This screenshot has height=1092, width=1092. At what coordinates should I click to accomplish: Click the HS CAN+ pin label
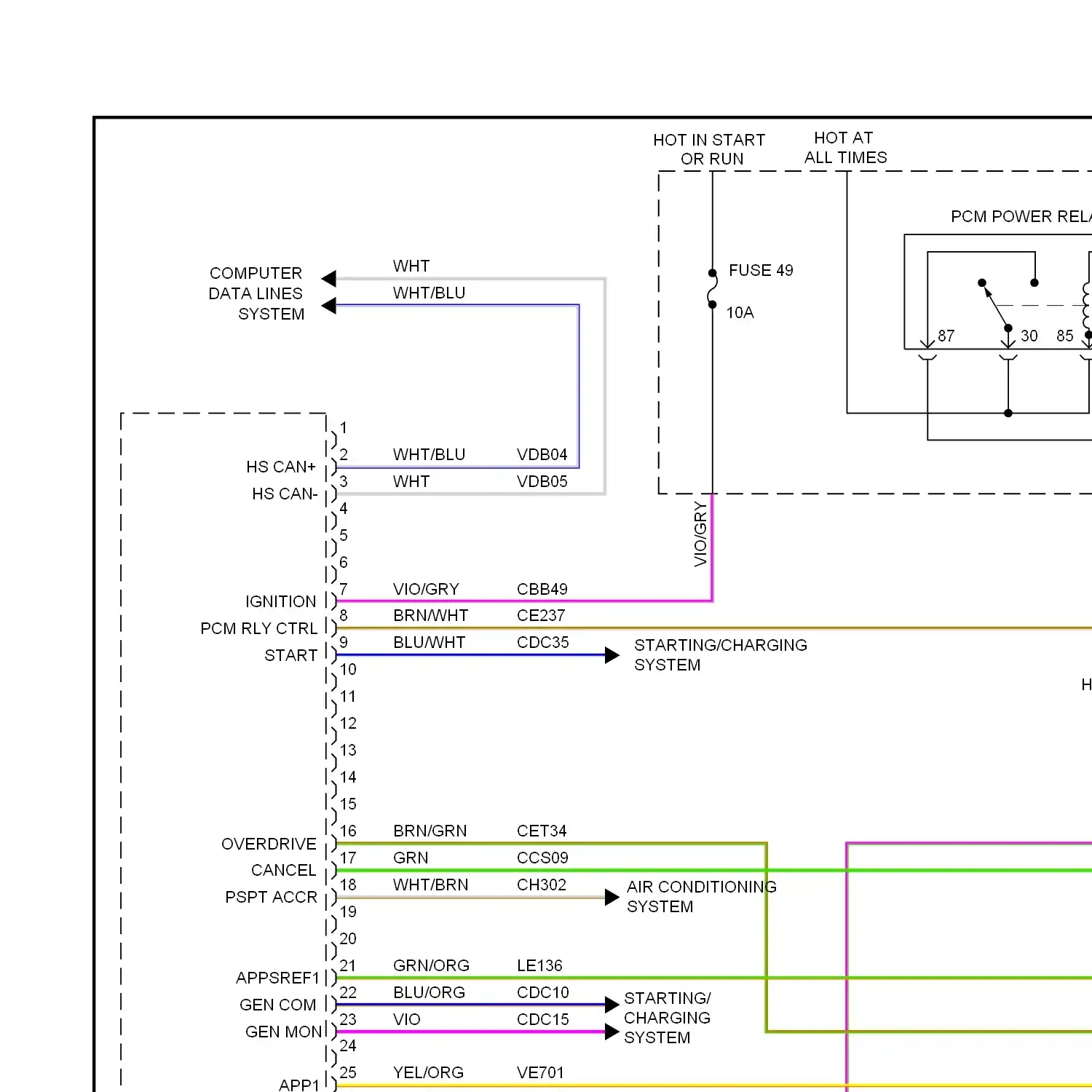280,467
